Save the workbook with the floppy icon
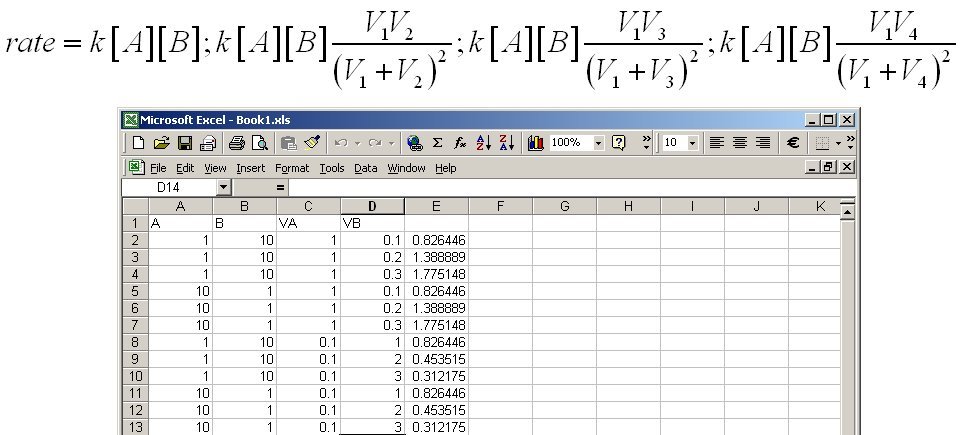 coord(184,143)
